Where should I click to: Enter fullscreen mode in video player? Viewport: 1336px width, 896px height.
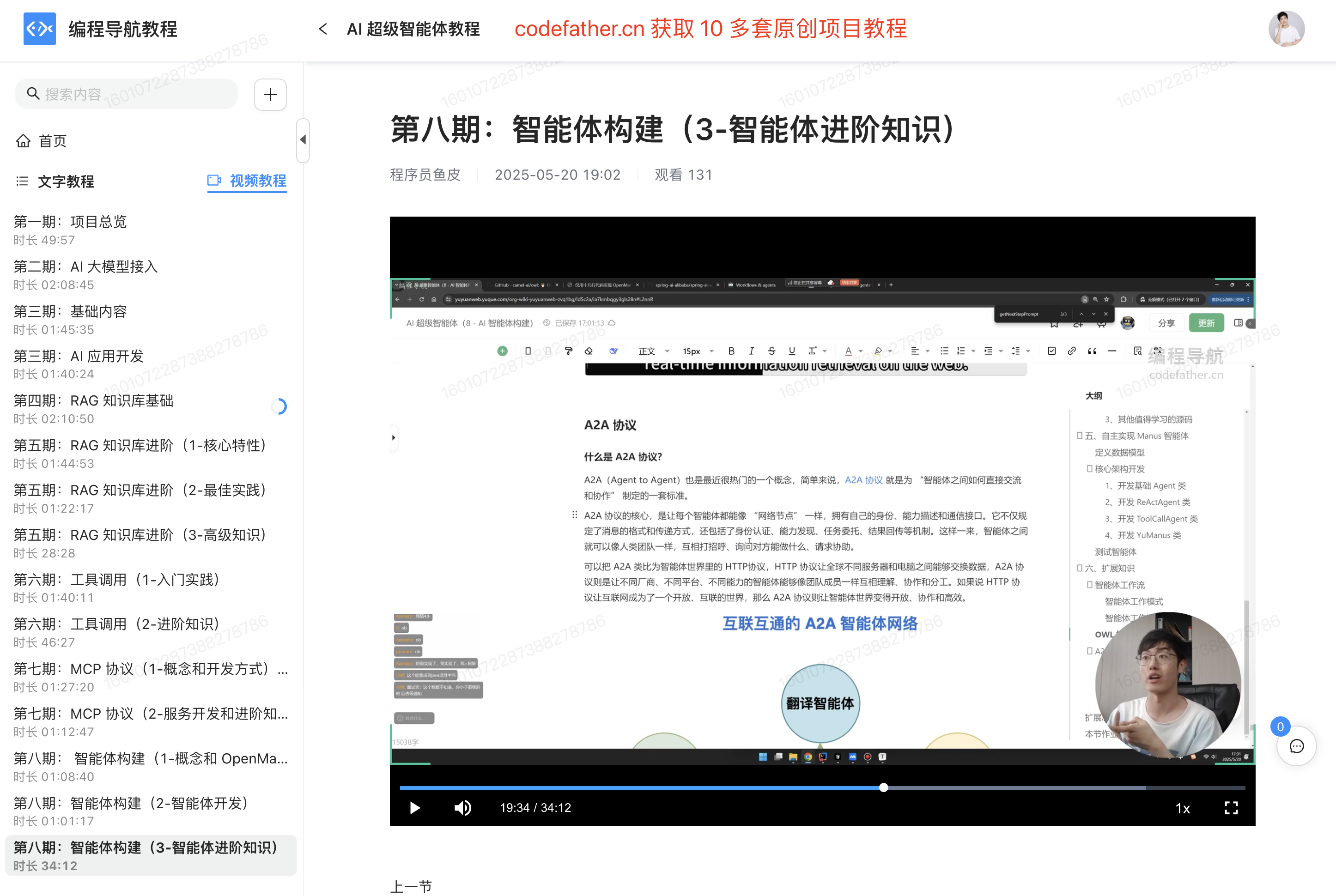coord(1231,807)
